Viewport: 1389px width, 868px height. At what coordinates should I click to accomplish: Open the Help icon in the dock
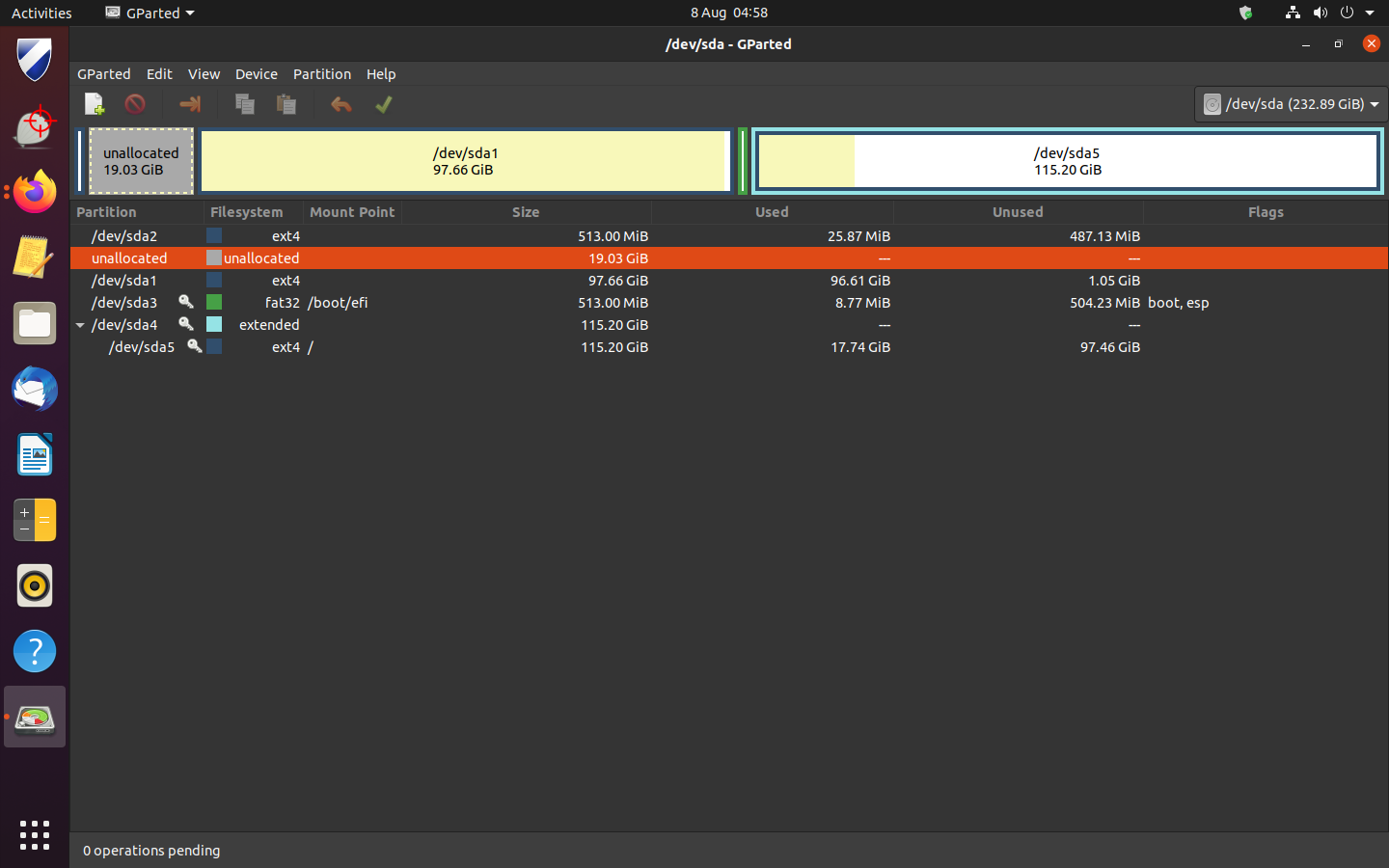click(35, 651)
